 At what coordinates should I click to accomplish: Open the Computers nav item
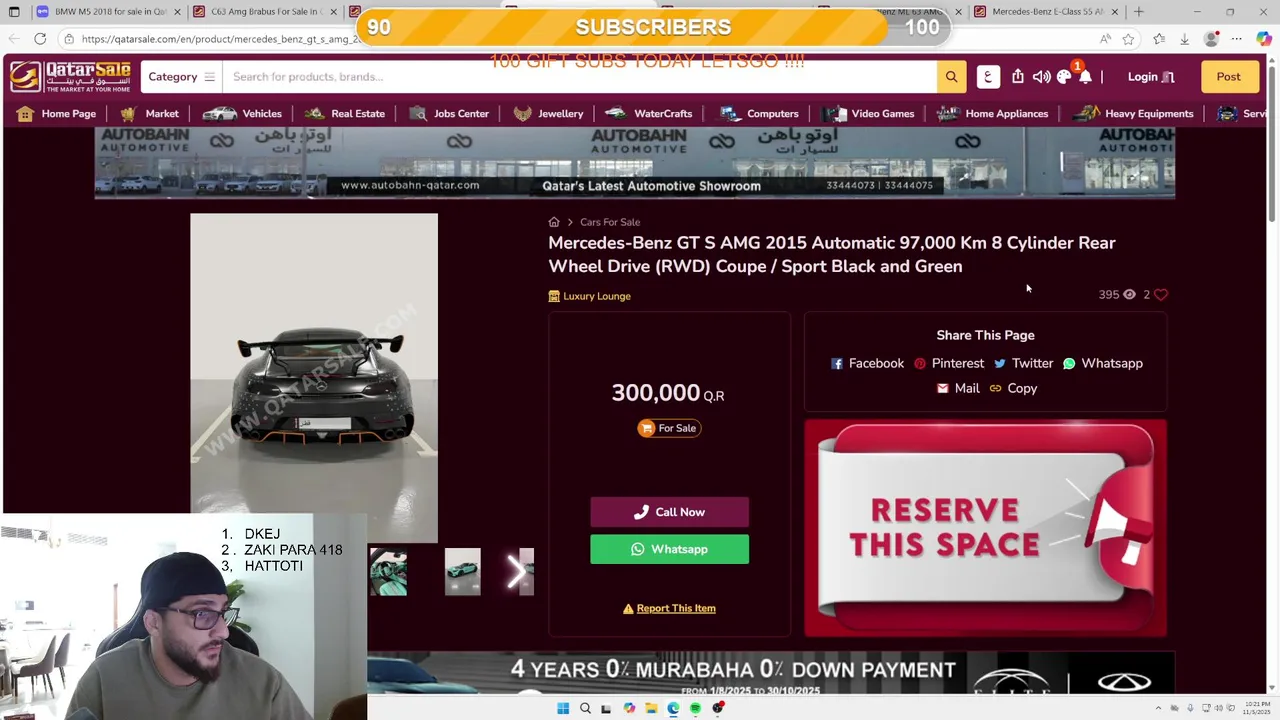click(x=759, y=114)
